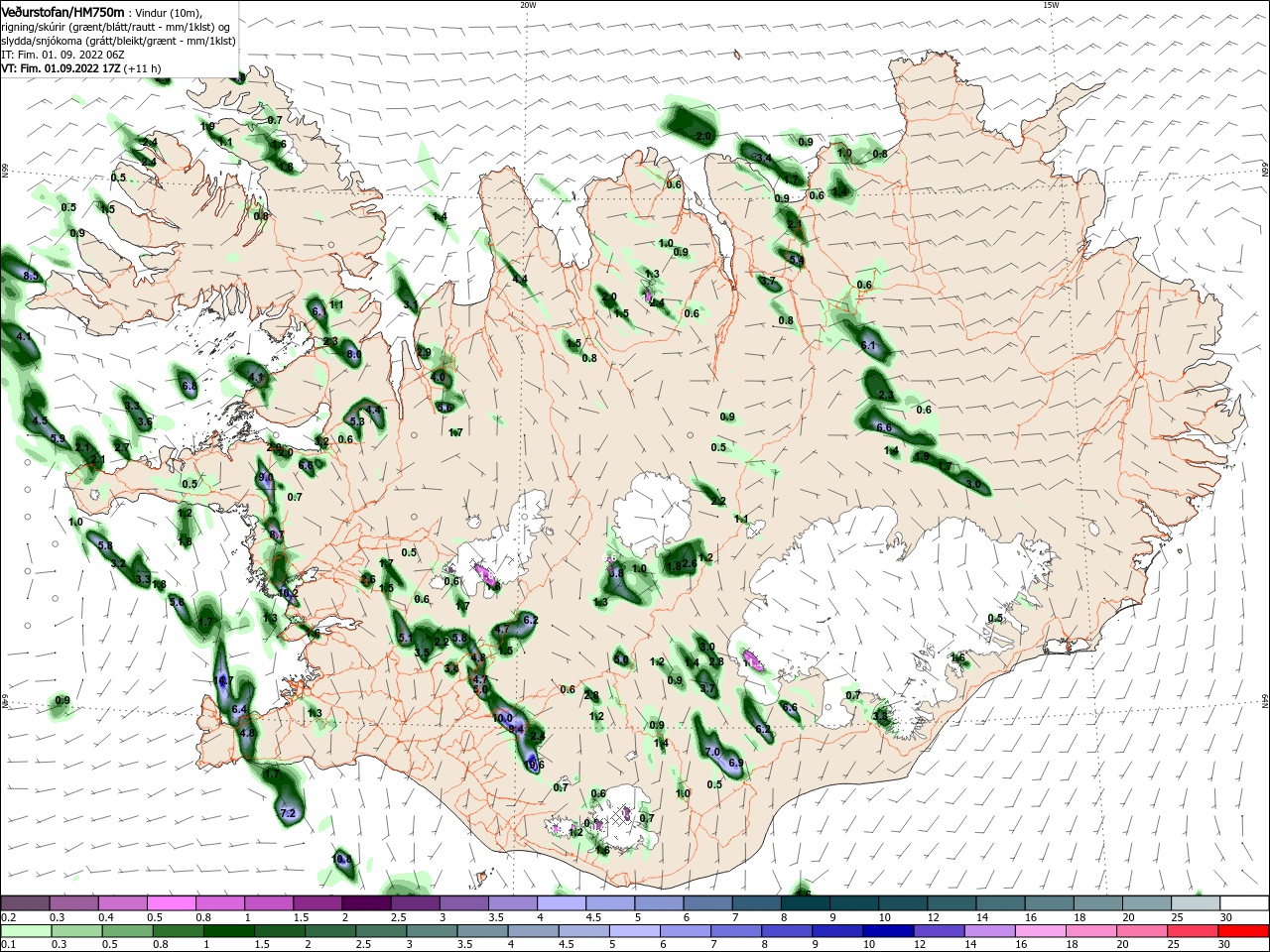Click the 8.7 precipitation value
This screenshot has height=952, width=1270.
click(x=277, y=535)
